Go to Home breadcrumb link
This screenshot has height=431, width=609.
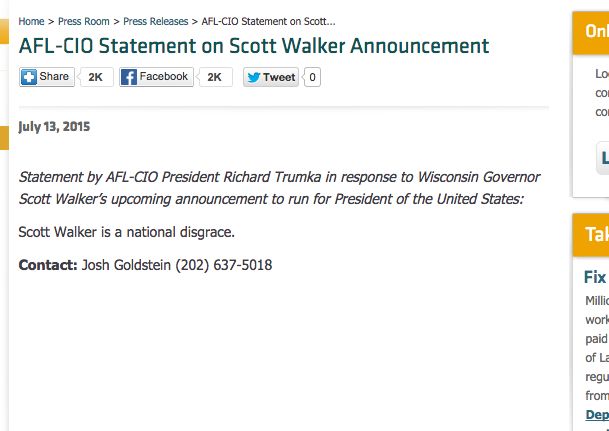pos(31,21)
